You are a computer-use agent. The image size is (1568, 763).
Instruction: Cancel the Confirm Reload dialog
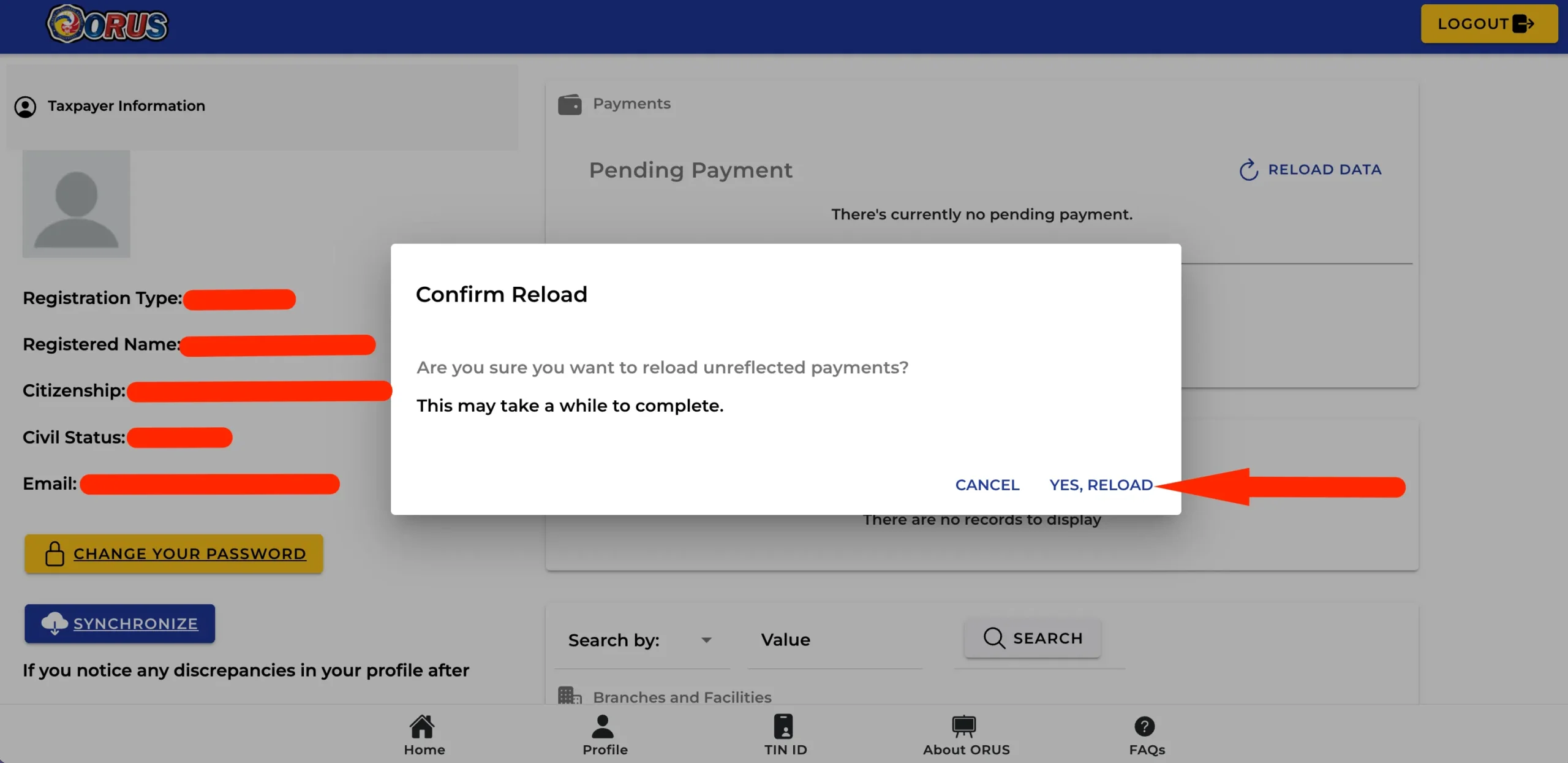click(987, 485)
